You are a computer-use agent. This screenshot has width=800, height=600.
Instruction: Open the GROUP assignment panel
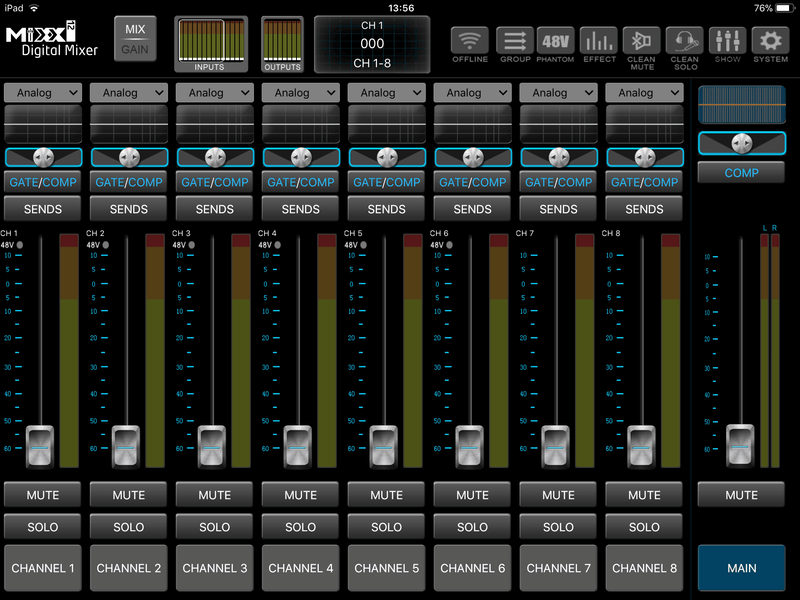click(x=513, y=42)
